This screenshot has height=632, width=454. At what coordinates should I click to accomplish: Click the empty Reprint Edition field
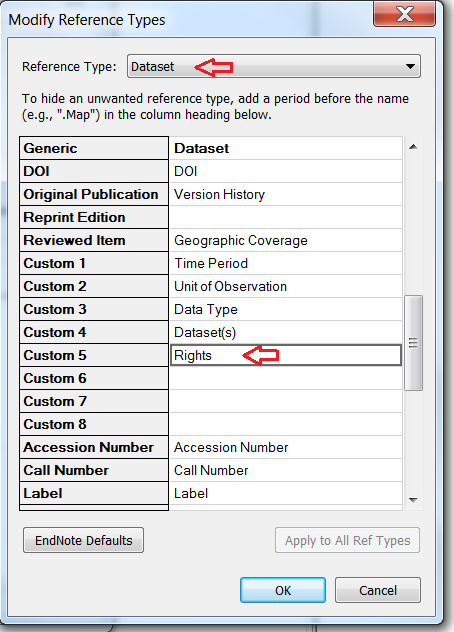[286, 217]
